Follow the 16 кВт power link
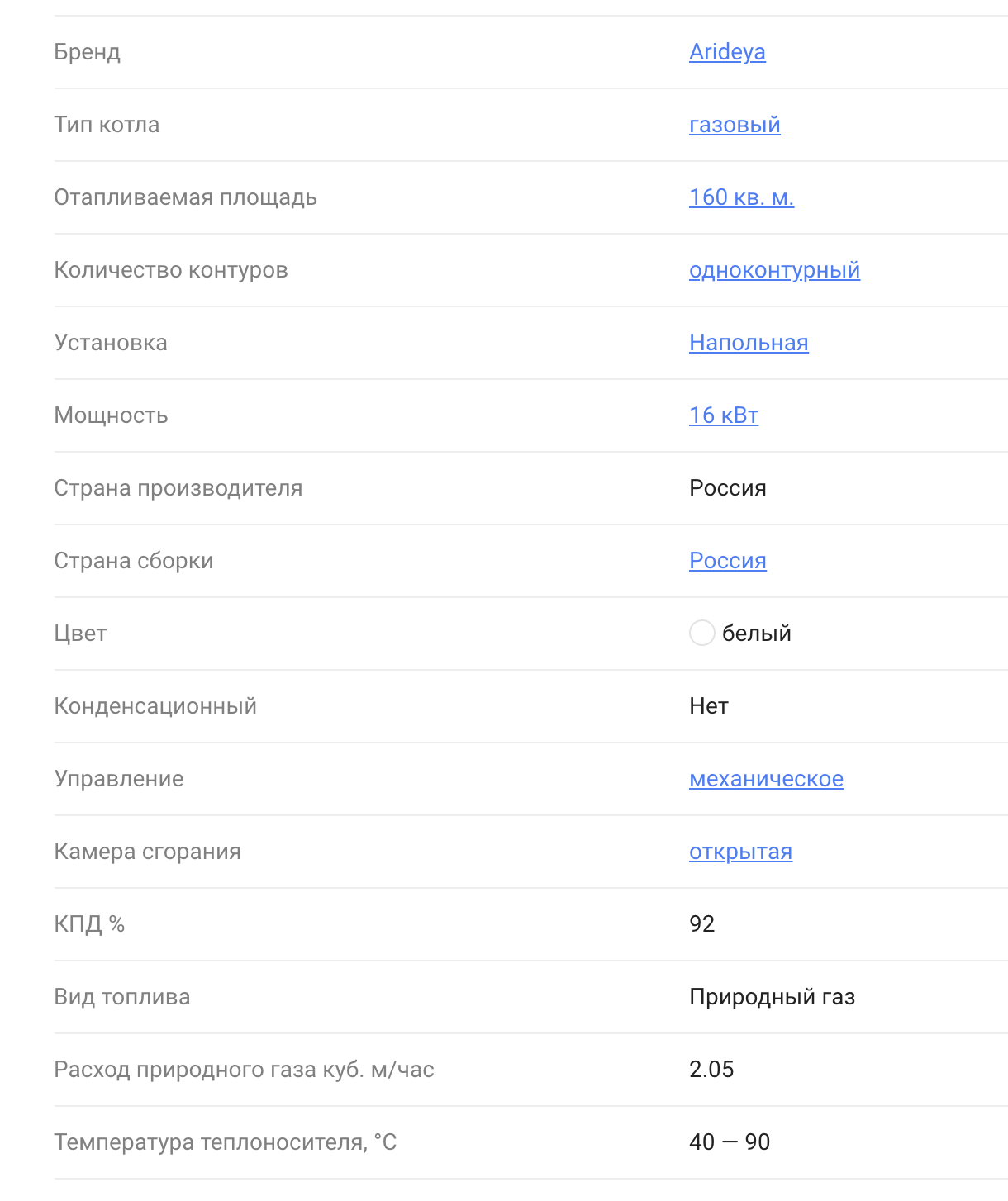 pos(724,415)
